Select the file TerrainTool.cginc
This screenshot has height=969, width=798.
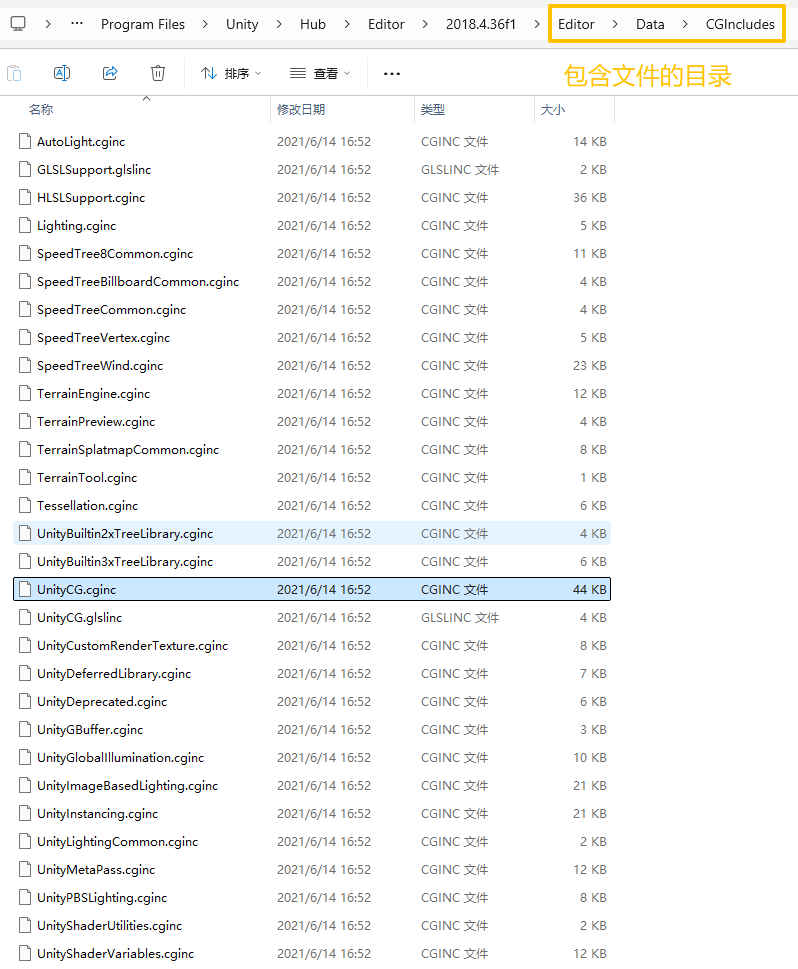point(312,478)
